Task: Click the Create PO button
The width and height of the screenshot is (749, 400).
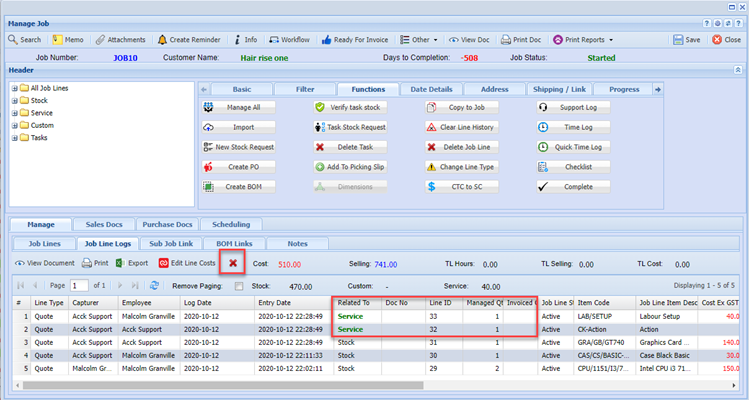Action: pyautogui.click(x=238, y=167)
